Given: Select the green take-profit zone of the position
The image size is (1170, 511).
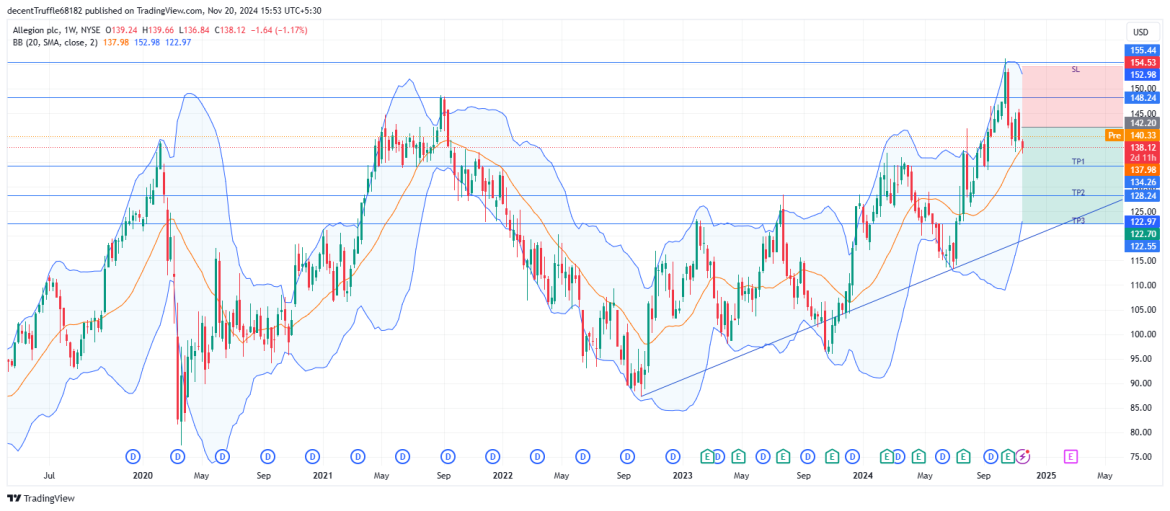Looking at the screenshot, I should (x=1072, y=175).
